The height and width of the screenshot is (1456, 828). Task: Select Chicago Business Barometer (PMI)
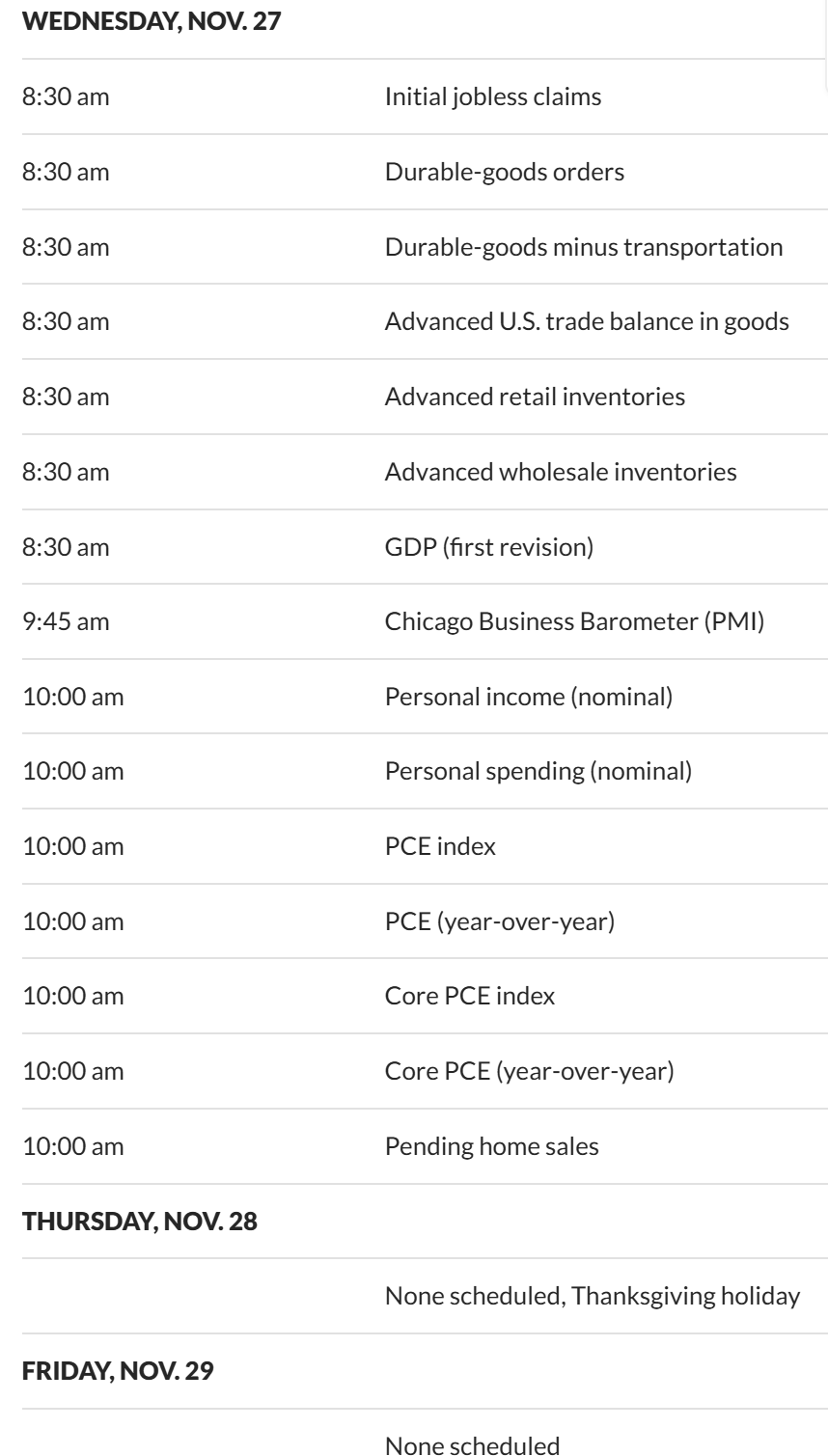[574, 621]
